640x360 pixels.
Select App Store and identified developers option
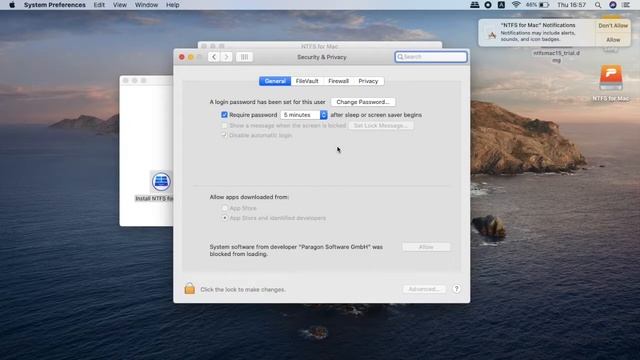[224, 218]
